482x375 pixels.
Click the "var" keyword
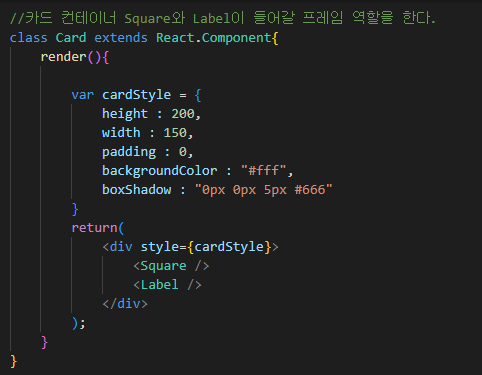pos(82,95)
